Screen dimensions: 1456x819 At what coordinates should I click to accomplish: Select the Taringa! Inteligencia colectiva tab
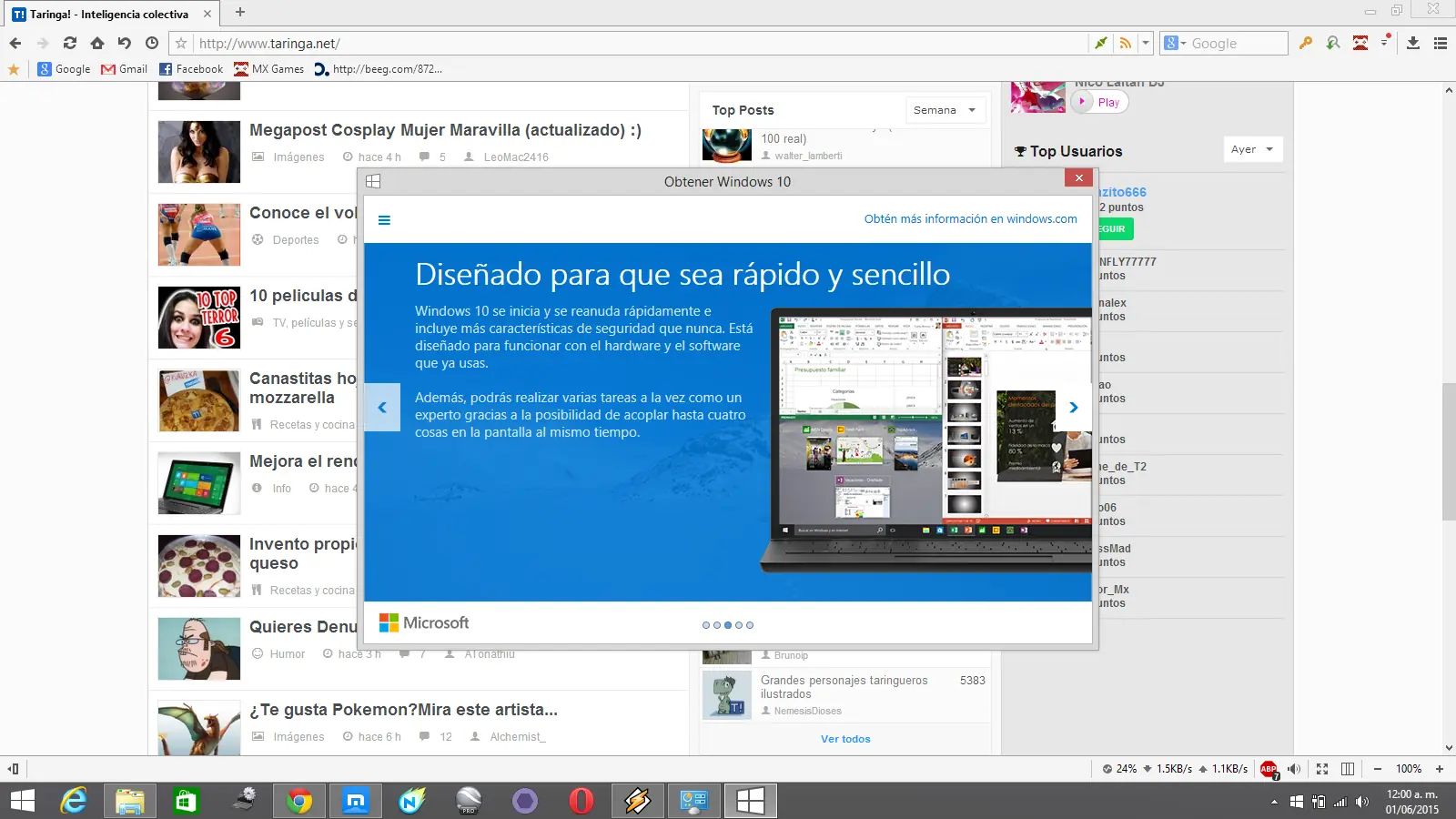(x=109, y=14)
